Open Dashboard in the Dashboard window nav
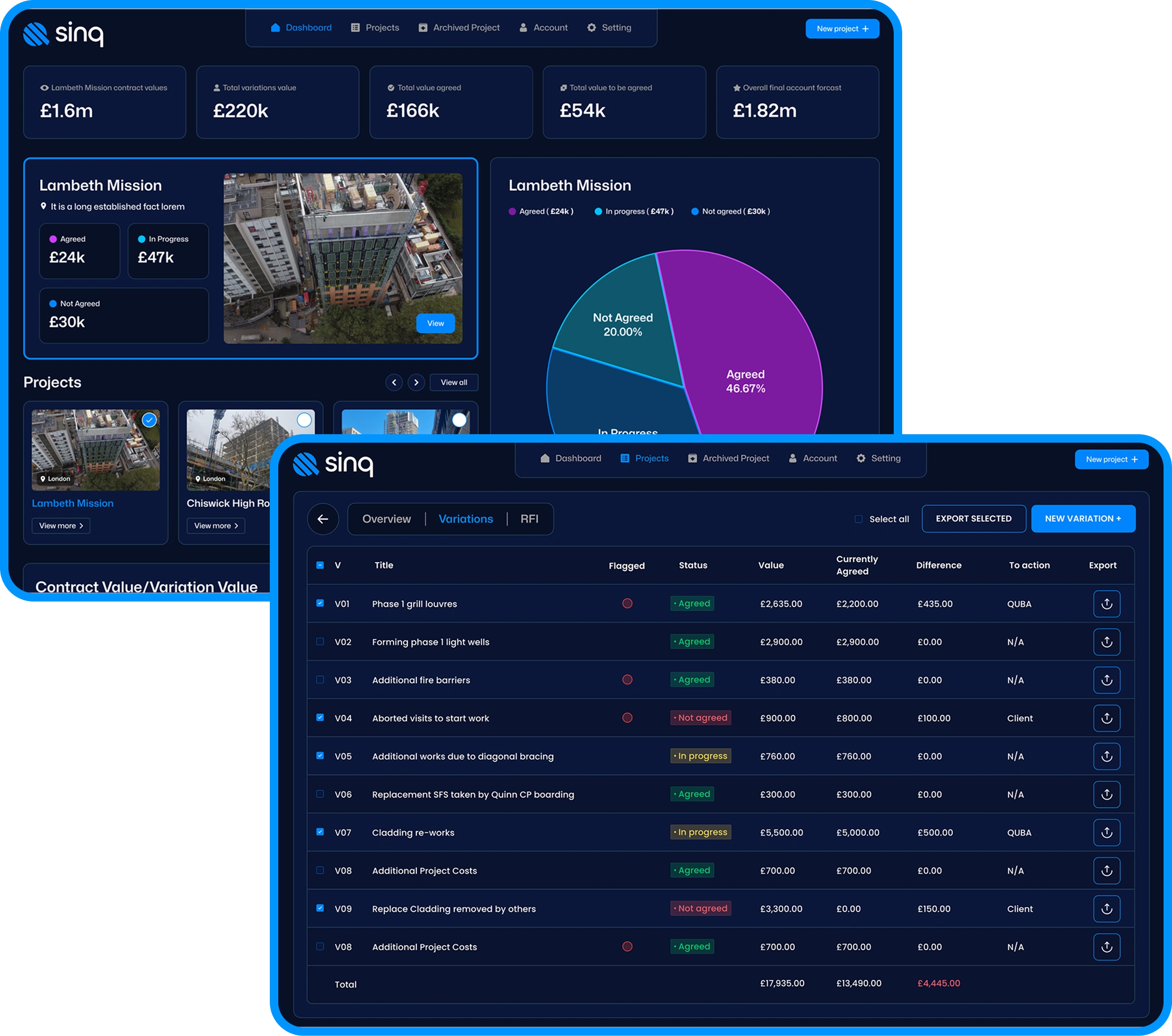Image resolution: width=1172 pixels, height=1036 pixels. tap(301, 27)
